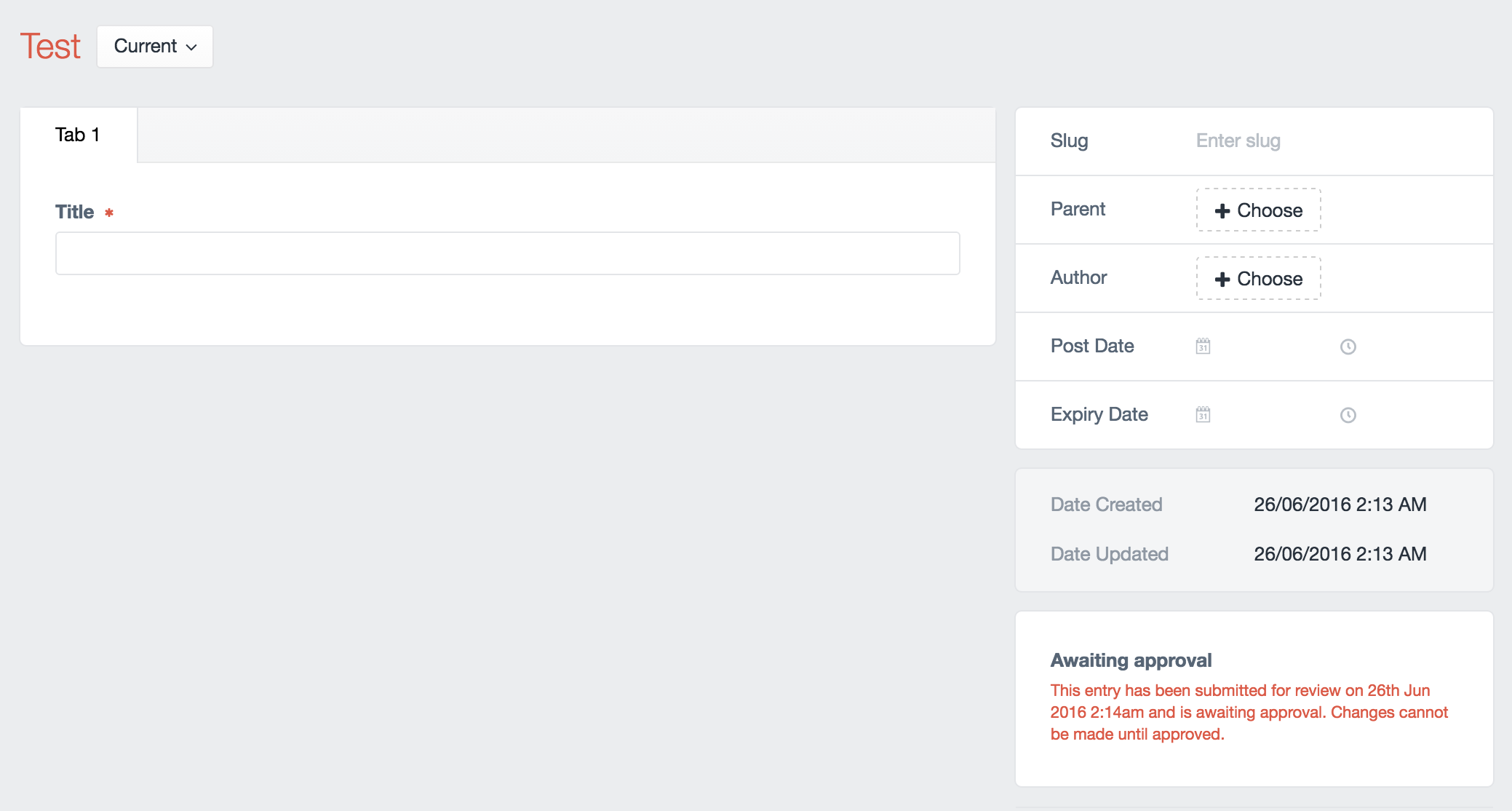This screenshot has height=811, width=1512.
Task: Choose an Author
Action: (x=1258, y=279)
